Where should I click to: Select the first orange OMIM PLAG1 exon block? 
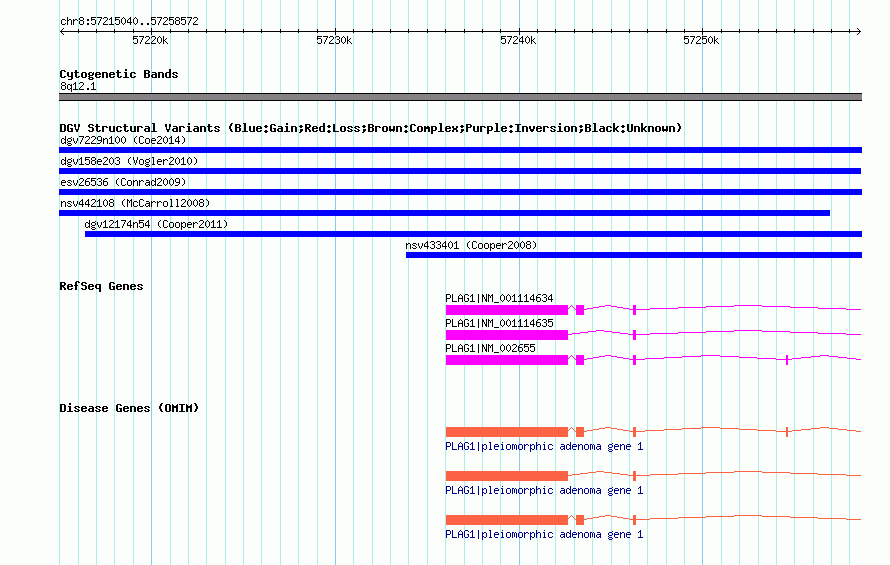[507, 432]
